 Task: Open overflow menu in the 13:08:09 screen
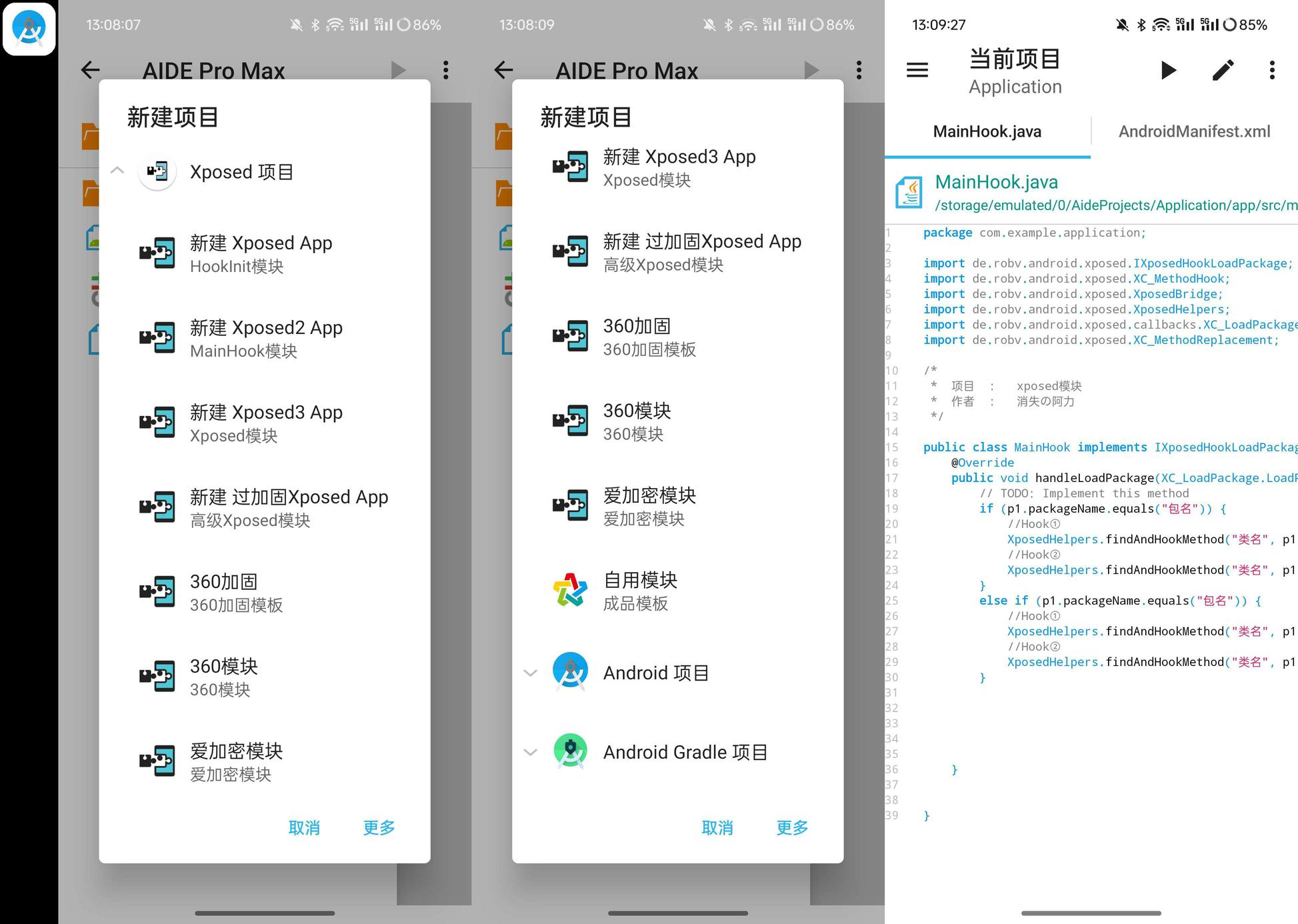pyautogui.click(x=859, y=70)
